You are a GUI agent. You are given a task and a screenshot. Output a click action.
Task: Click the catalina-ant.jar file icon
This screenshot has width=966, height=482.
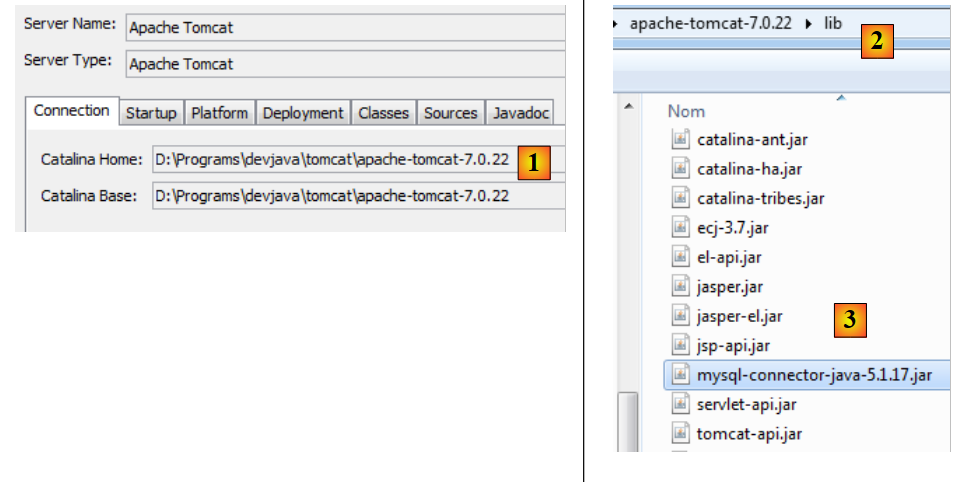coord(681,140)
